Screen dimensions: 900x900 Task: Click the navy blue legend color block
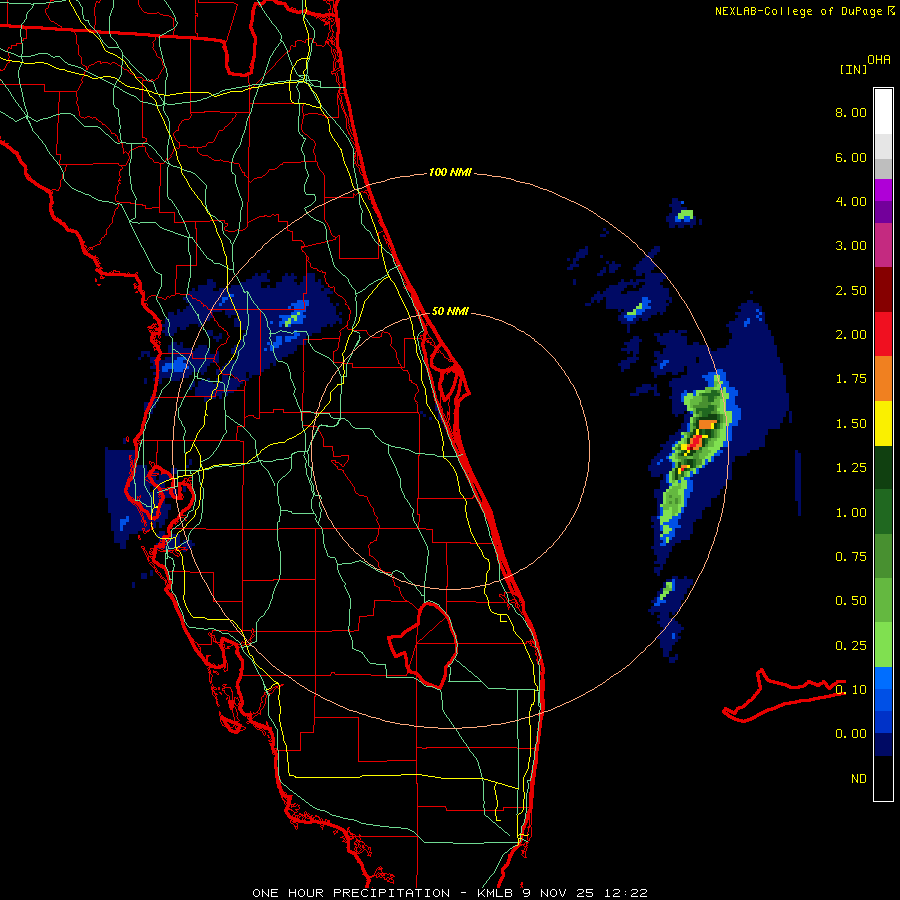(883, 744)
